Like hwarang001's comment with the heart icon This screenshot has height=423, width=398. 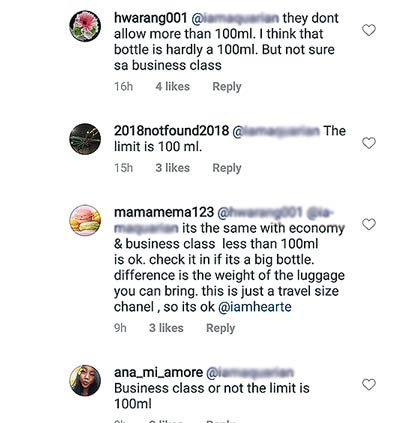click(x=369, y=30)
